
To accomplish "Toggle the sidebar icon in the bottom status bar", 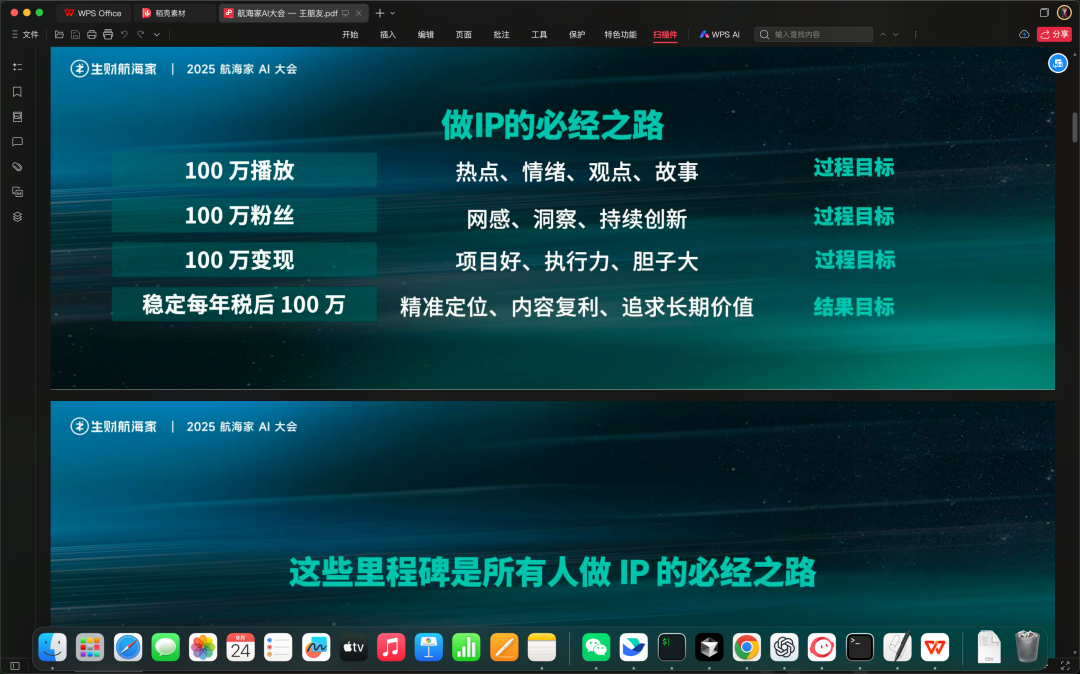I will pos(14,666).
